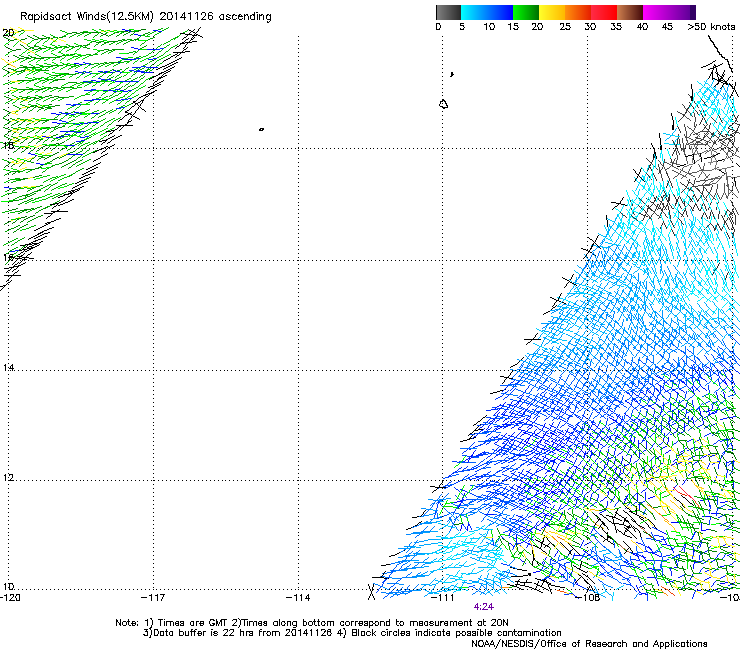
Task: Click the '14' latitude axis label
Action: click(8, 367)
